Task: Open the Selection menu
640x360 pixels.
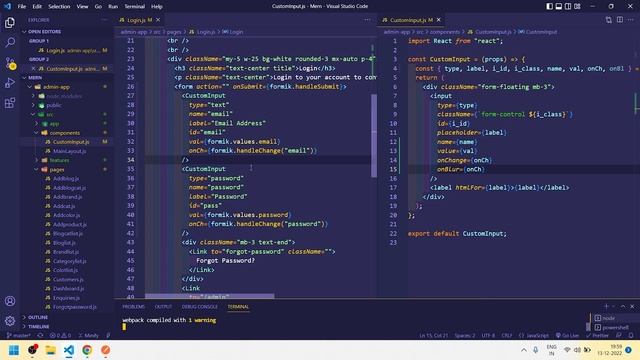Action: (x=59, y=7)
